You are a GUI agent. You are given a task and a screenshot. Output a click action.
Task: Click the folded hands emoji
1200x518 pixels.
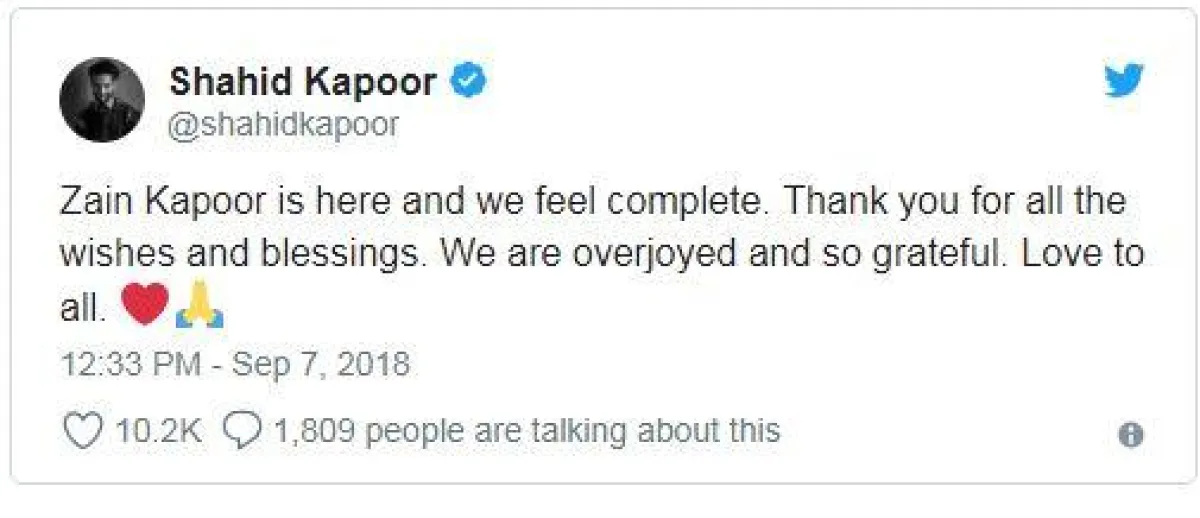point(199,305)
